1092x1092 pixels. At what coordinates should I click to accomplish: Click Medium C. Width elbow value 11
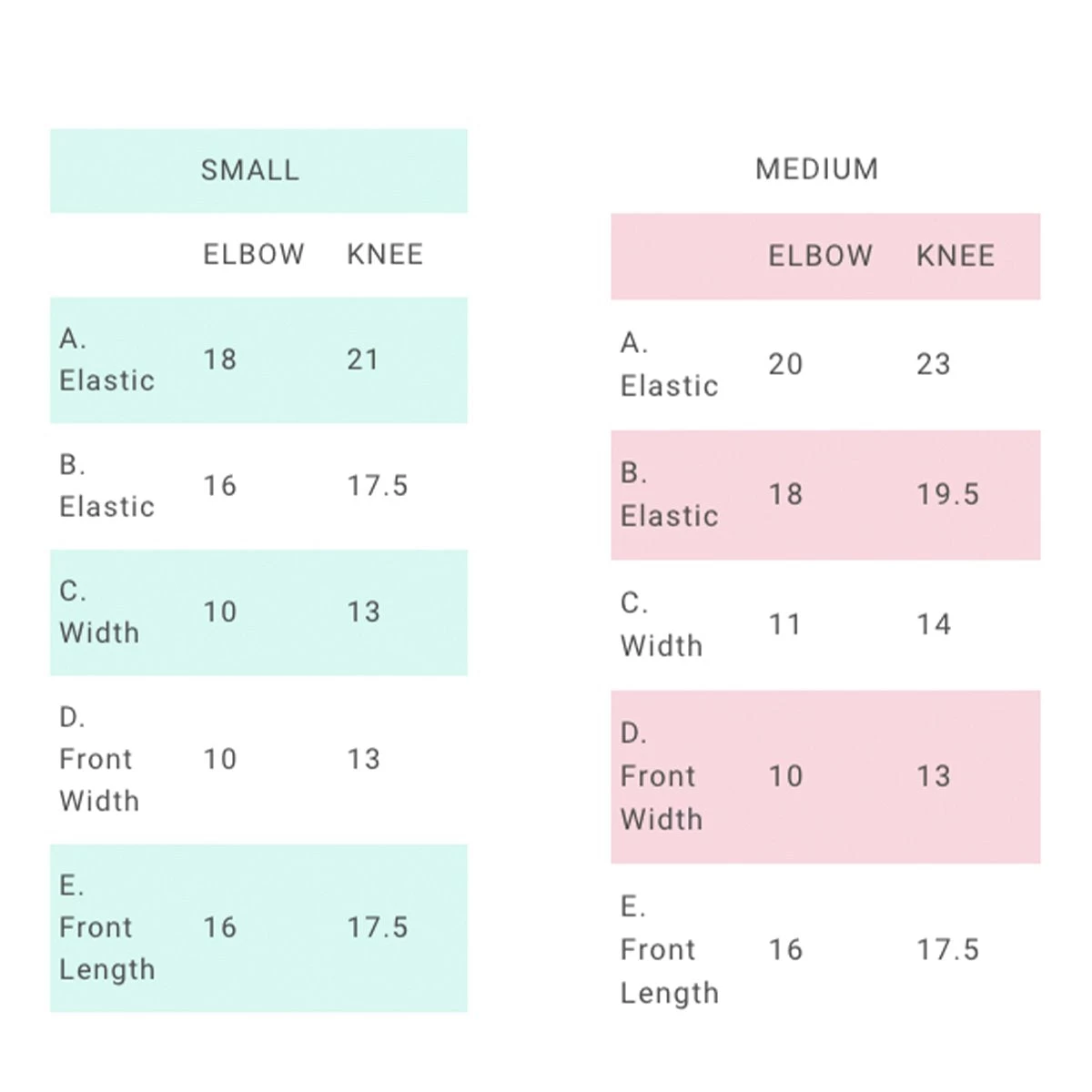784,624
